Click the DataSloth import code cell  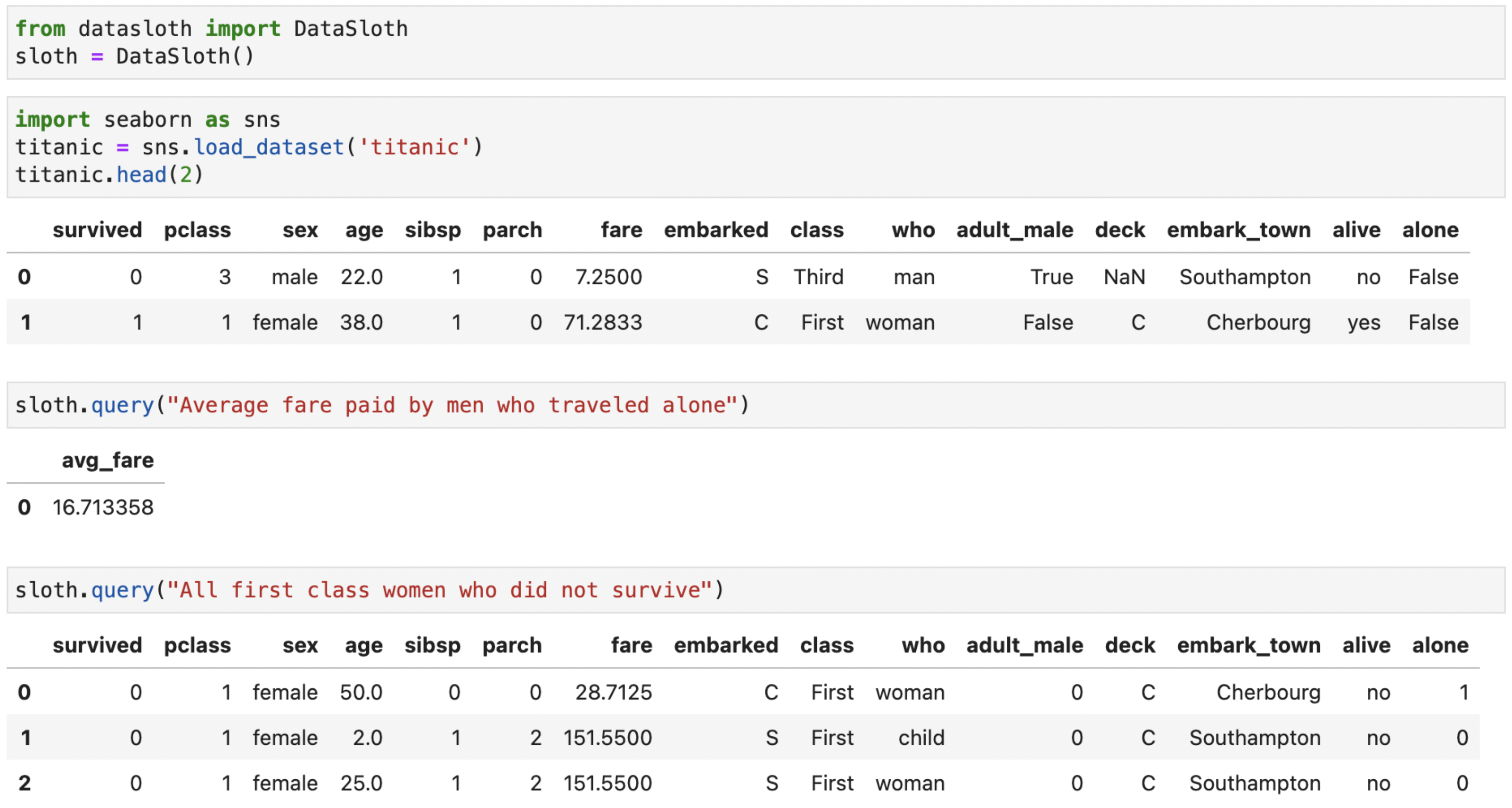[756, 42]
